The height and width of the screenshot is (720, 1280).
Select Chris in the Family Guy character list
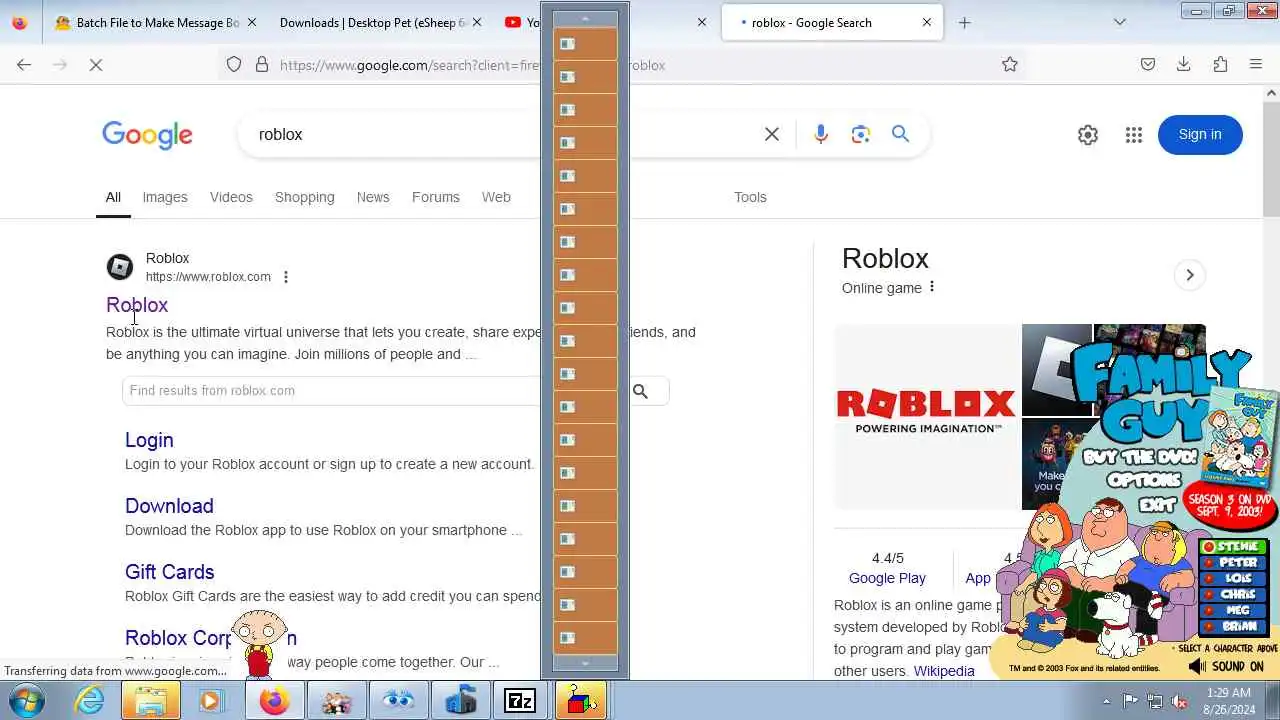[x=1234, y=595]
